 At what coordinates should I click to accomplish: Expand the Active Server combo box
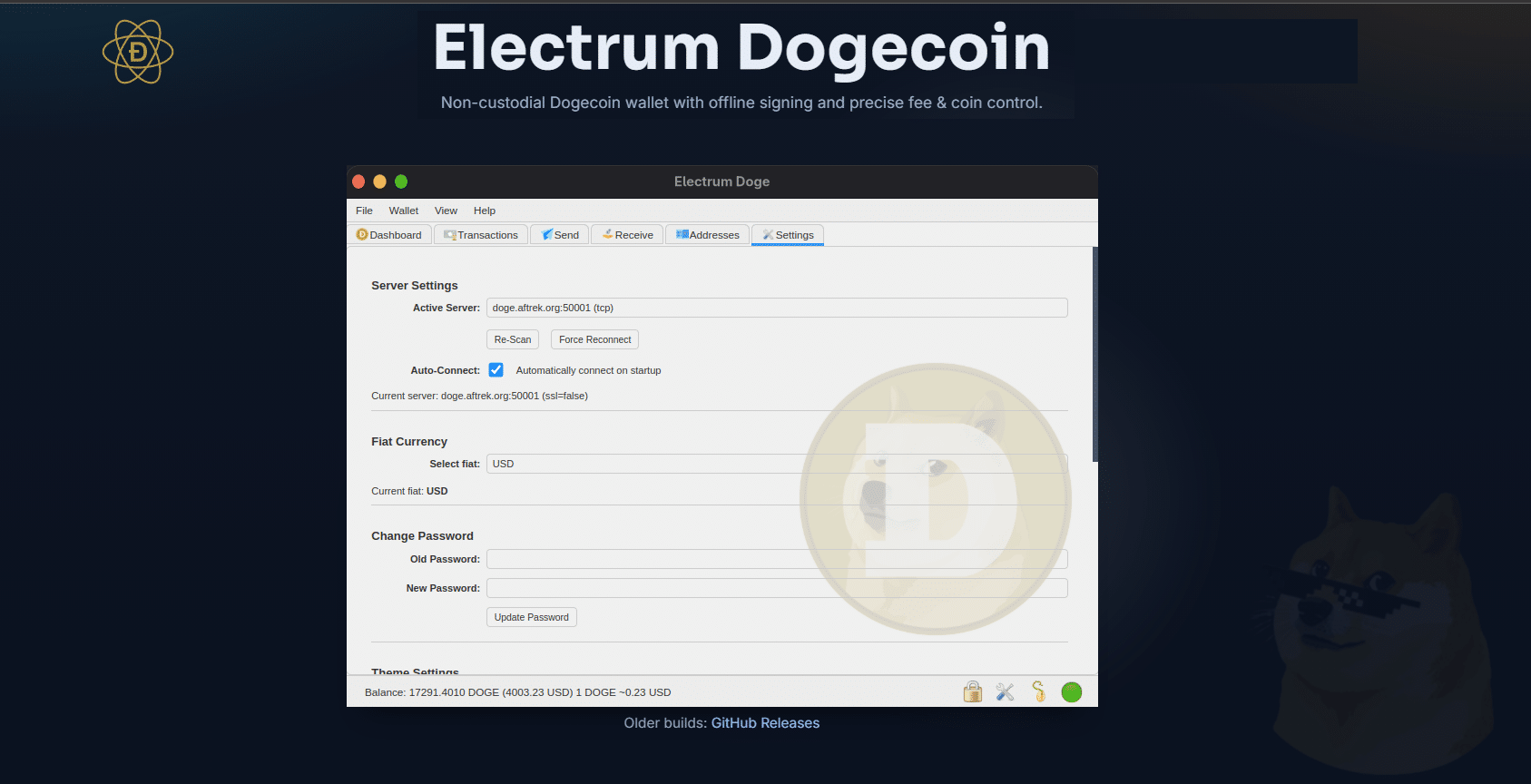point(777,308)
